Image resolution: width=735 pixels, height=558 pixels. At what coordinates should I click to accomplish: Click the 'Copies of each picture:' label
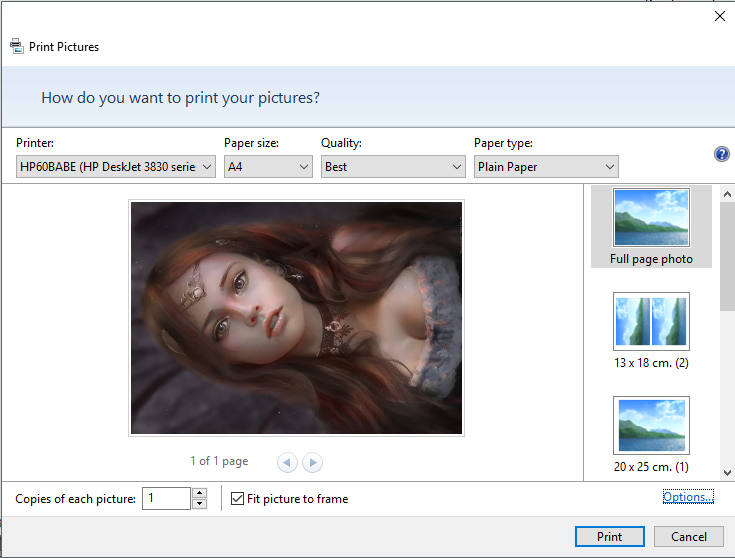pyautogui.click(x=75, y=498)
